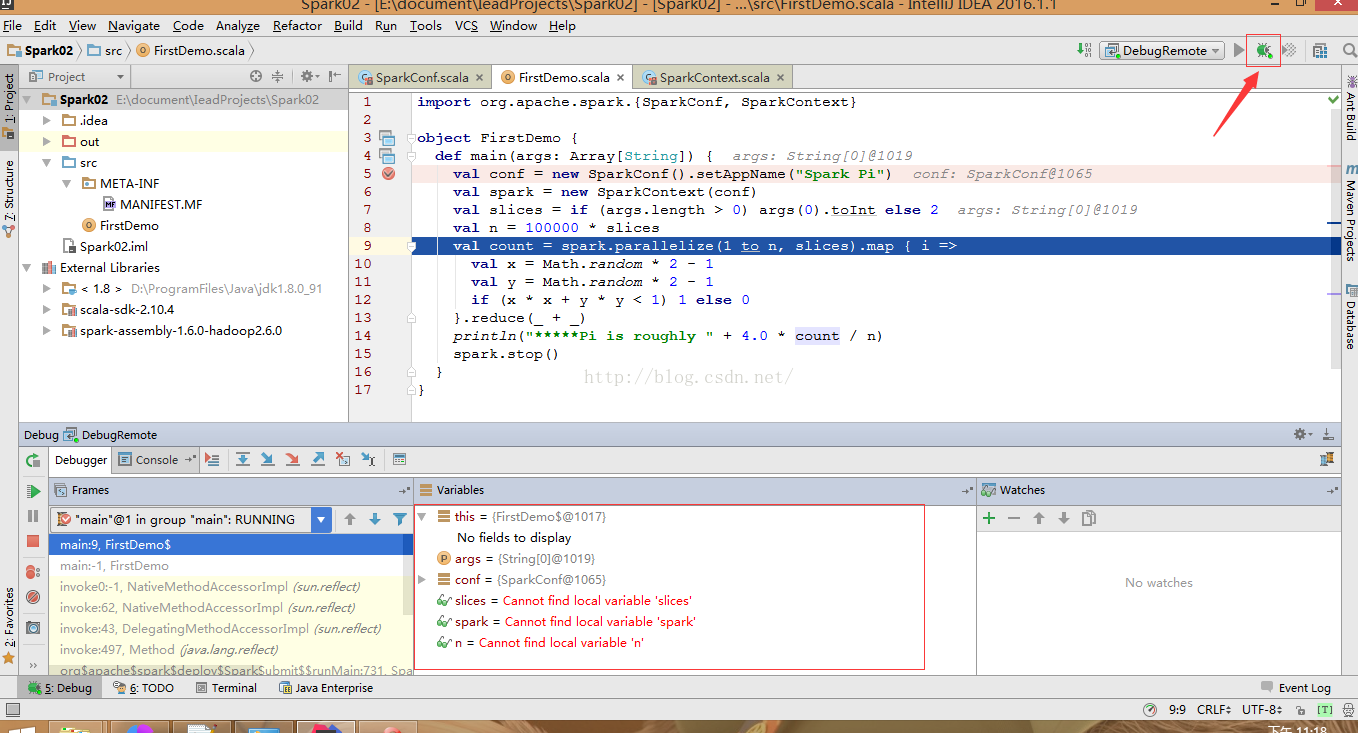Click Step Into blue arrow icon
Viewport: 1358px width, 733px height.
point(268,459)
